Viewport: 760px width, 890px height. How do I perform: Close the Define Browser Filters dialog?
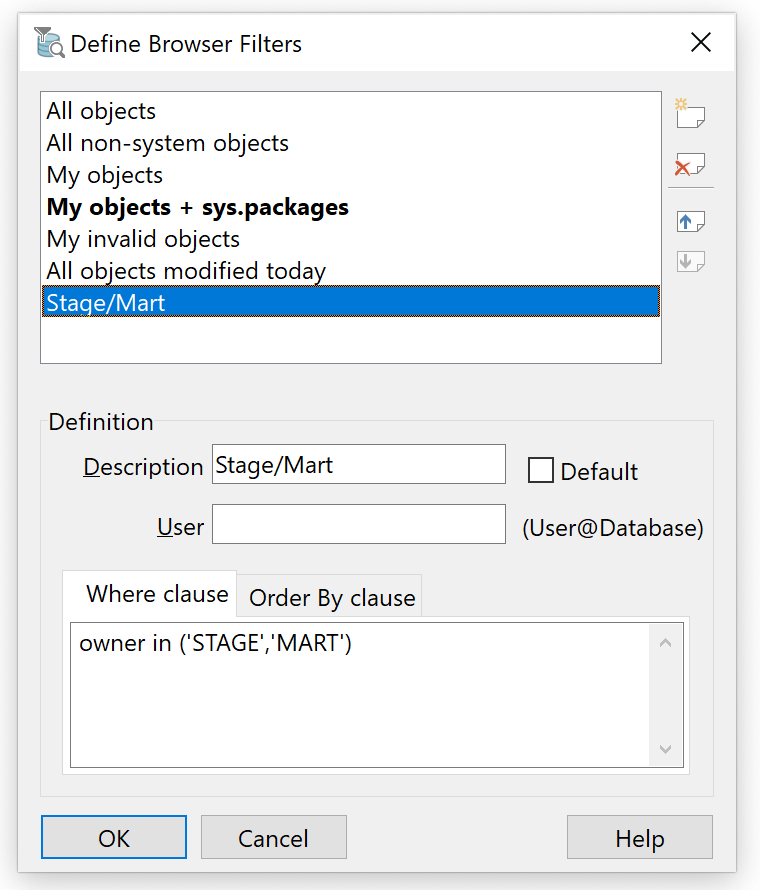(700, 43)
